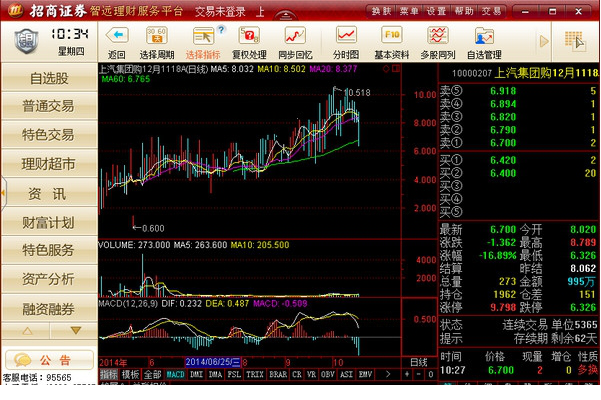Open the 理财超市 sidebar section
This screenshot has height=400, width=601.
click(x=49, y=164)
